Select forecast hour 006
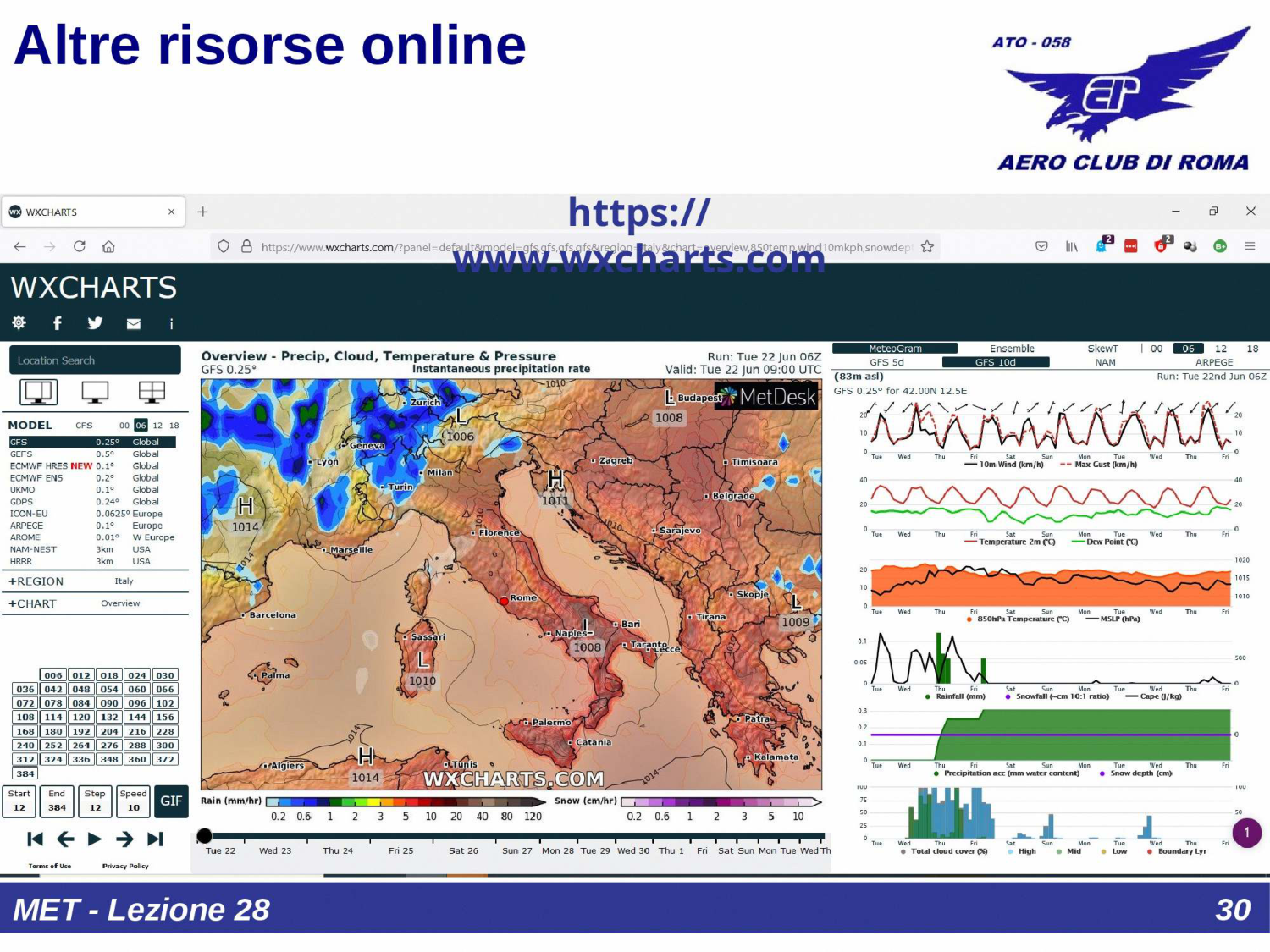The image size is (1270, 952). (x=53, y=675)
